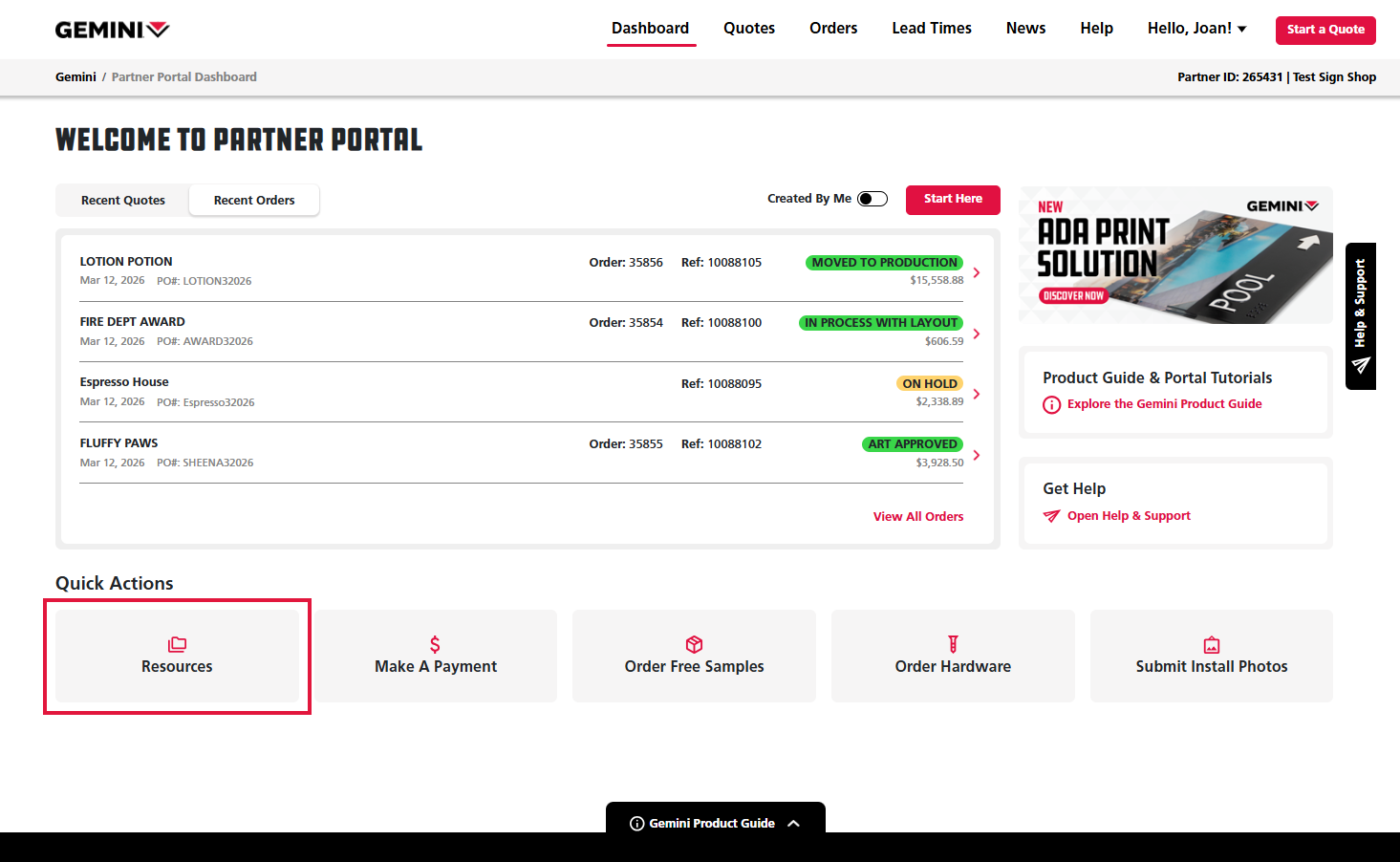
Task: Open the Espresso House order arrow
Action: (976, 394)
